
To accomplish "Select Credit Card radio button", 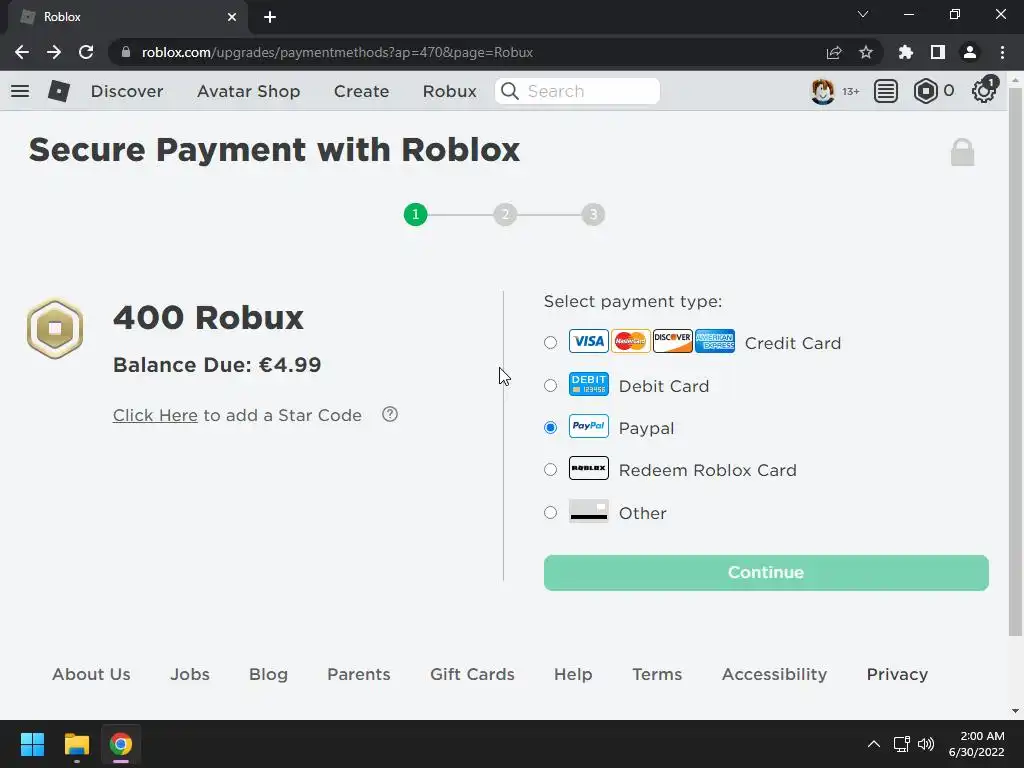I will tap(551, 342).
